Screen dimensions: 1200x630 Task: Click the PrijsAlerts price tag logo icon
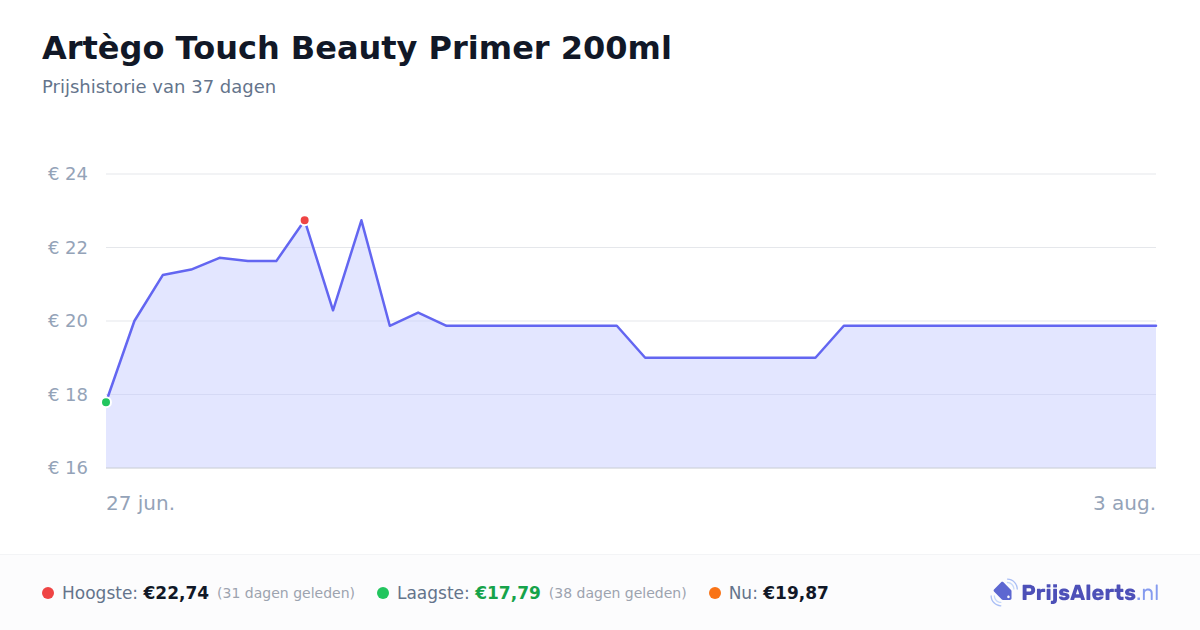pos(1004,593)
